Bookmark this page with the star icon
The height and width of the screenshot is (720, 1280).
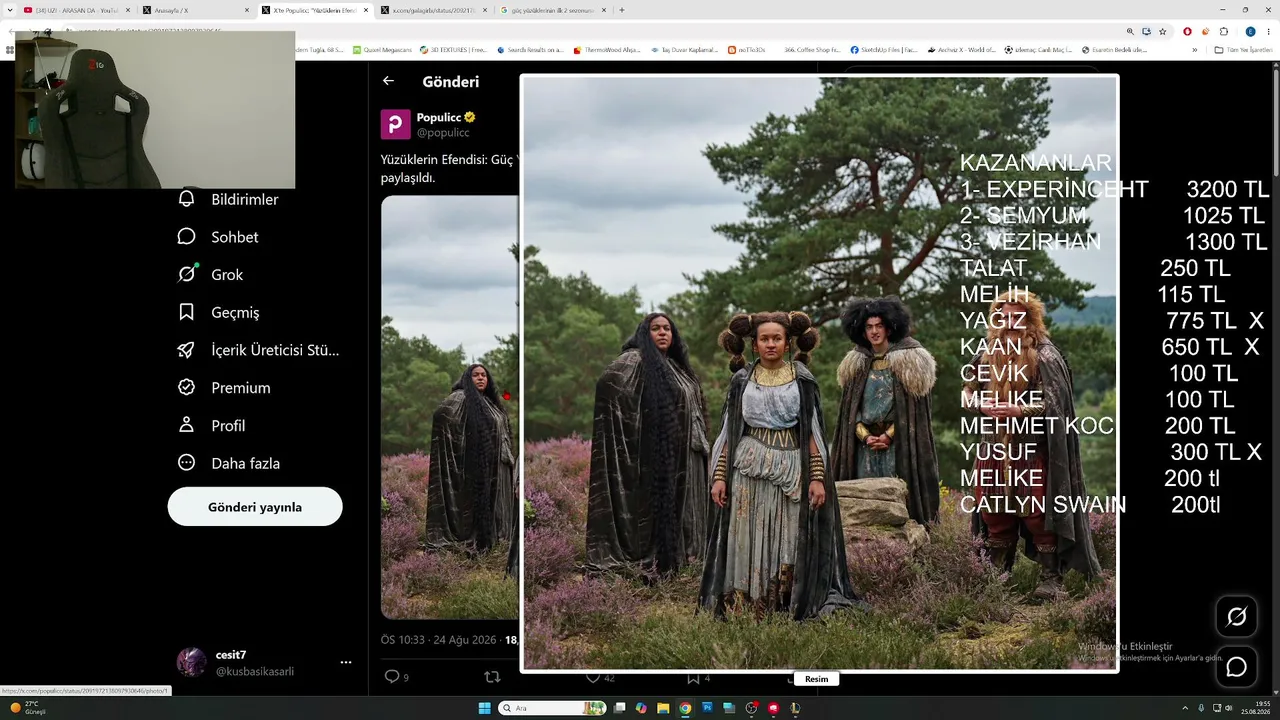1161,31
